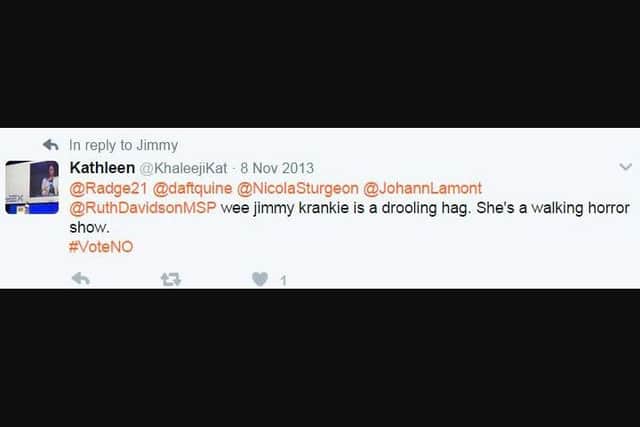Open the #VoteNO hashtag
Viewport: 640px width, 427px height.
pyautogui.click(x=101, y=247)
